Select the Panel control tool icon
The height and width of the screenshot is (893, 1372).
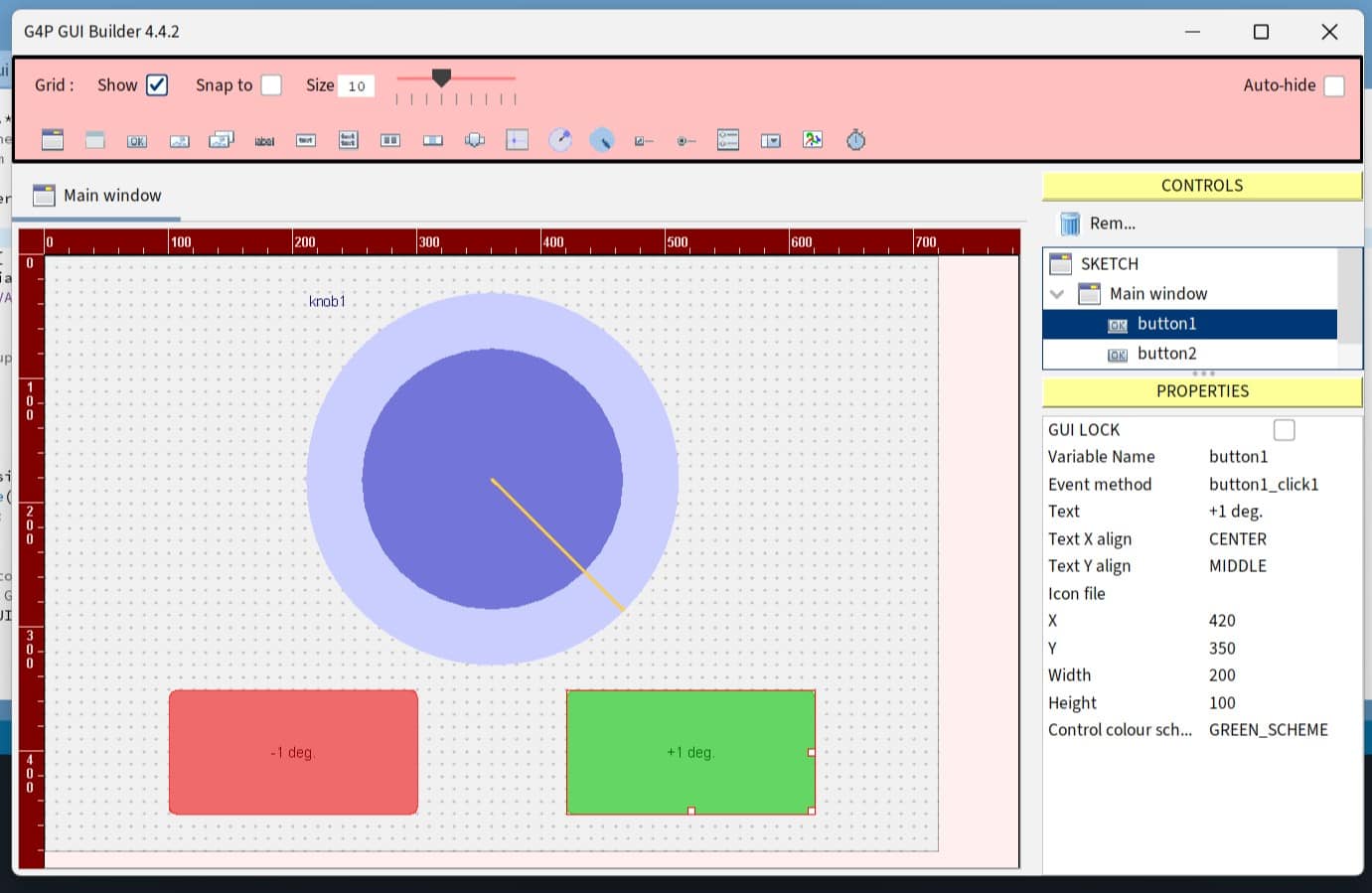(95, 140)
